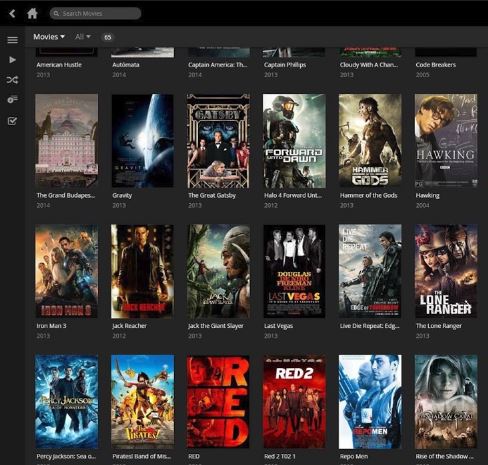Screen dimensions: 488x465
Task: Open the Halo 4 Forward Unto Dawn poster
Action: point(294,141)
